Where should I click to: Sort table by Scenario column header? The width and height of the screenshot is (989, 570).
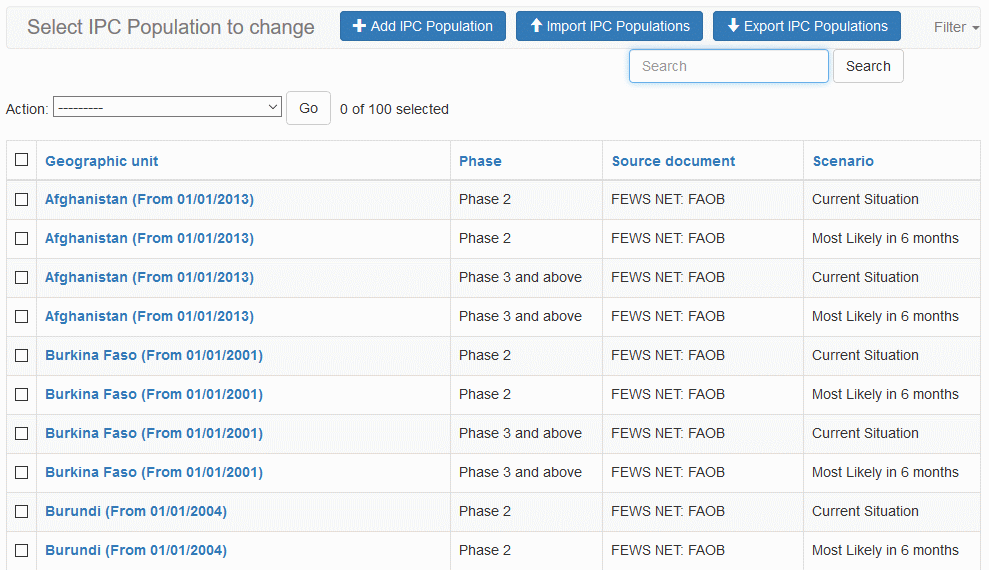pos(842,161)
